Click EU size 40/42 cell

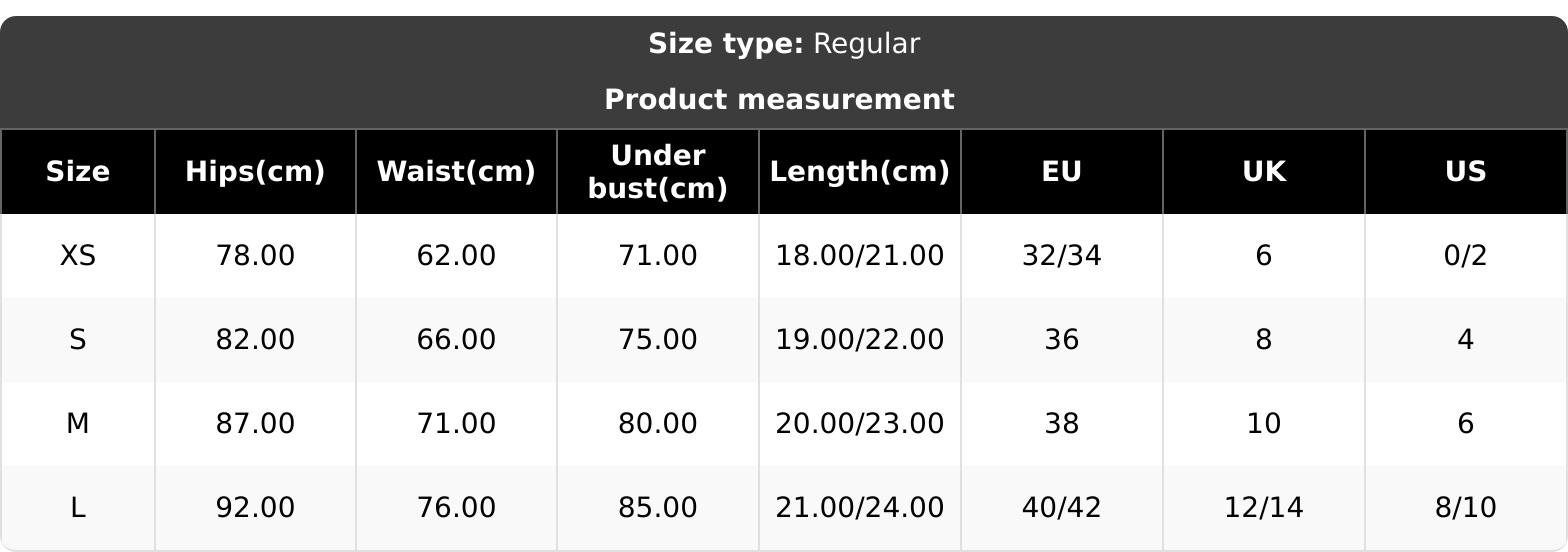click(1061, 508)
